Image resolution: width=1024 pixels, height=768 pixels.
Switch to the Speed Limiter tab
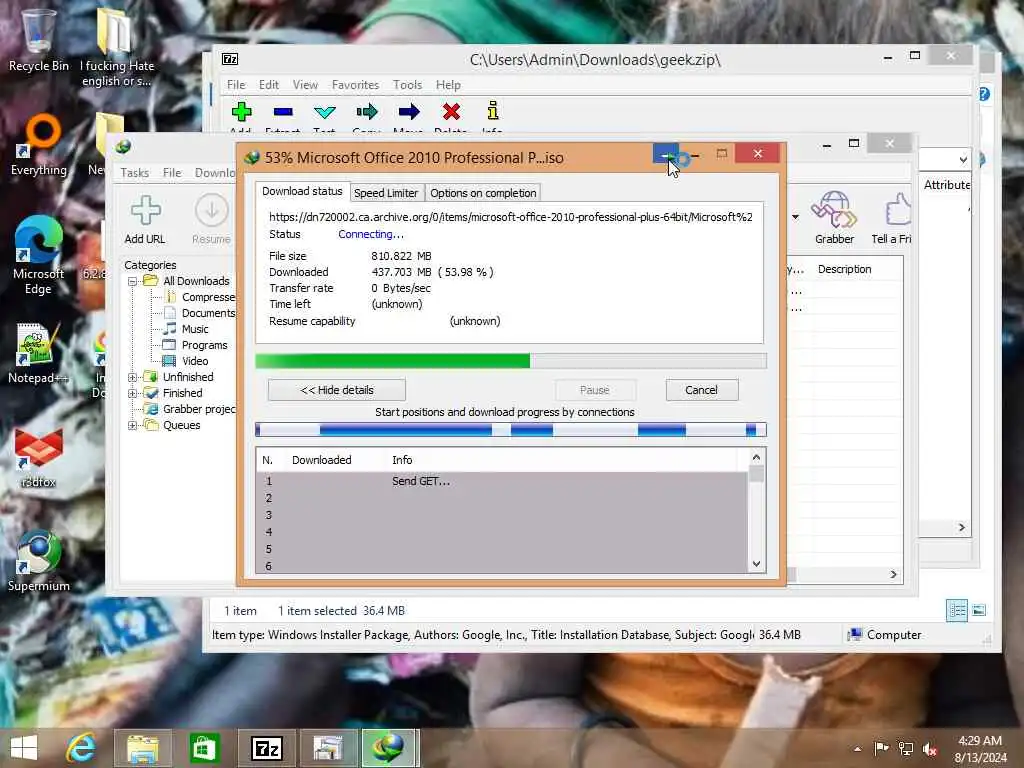386,193
